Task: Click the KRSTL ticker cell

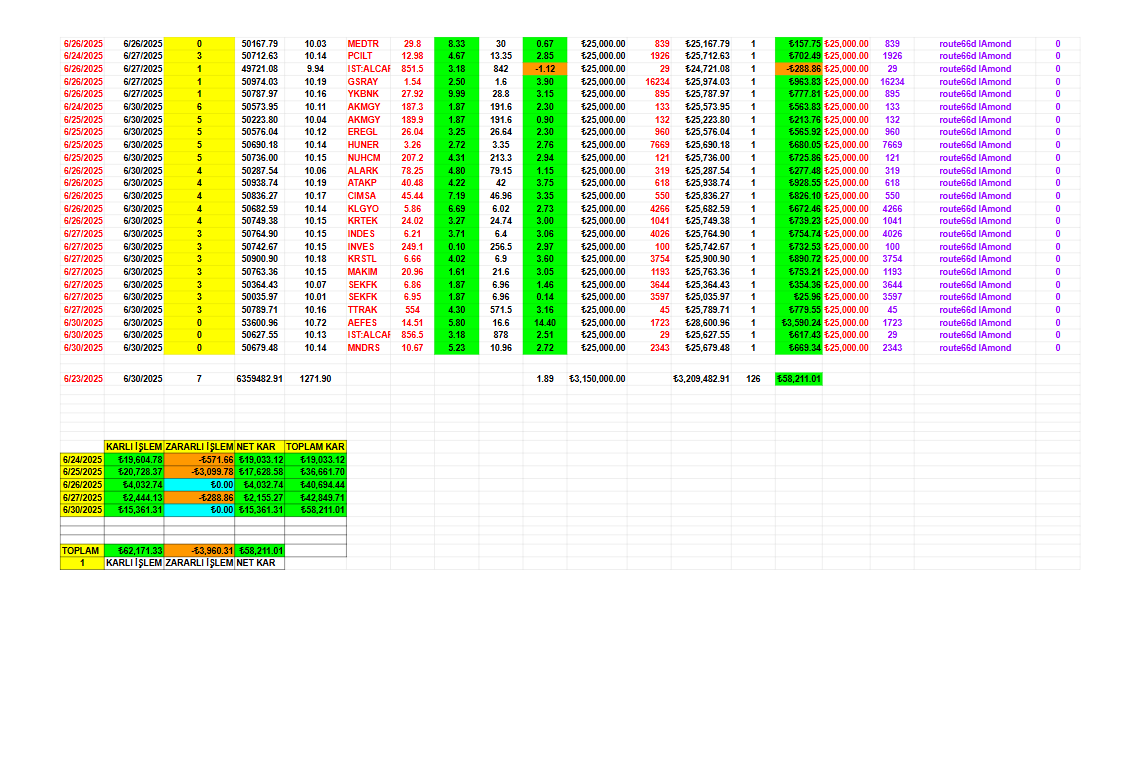Action: tap(368, 259)
